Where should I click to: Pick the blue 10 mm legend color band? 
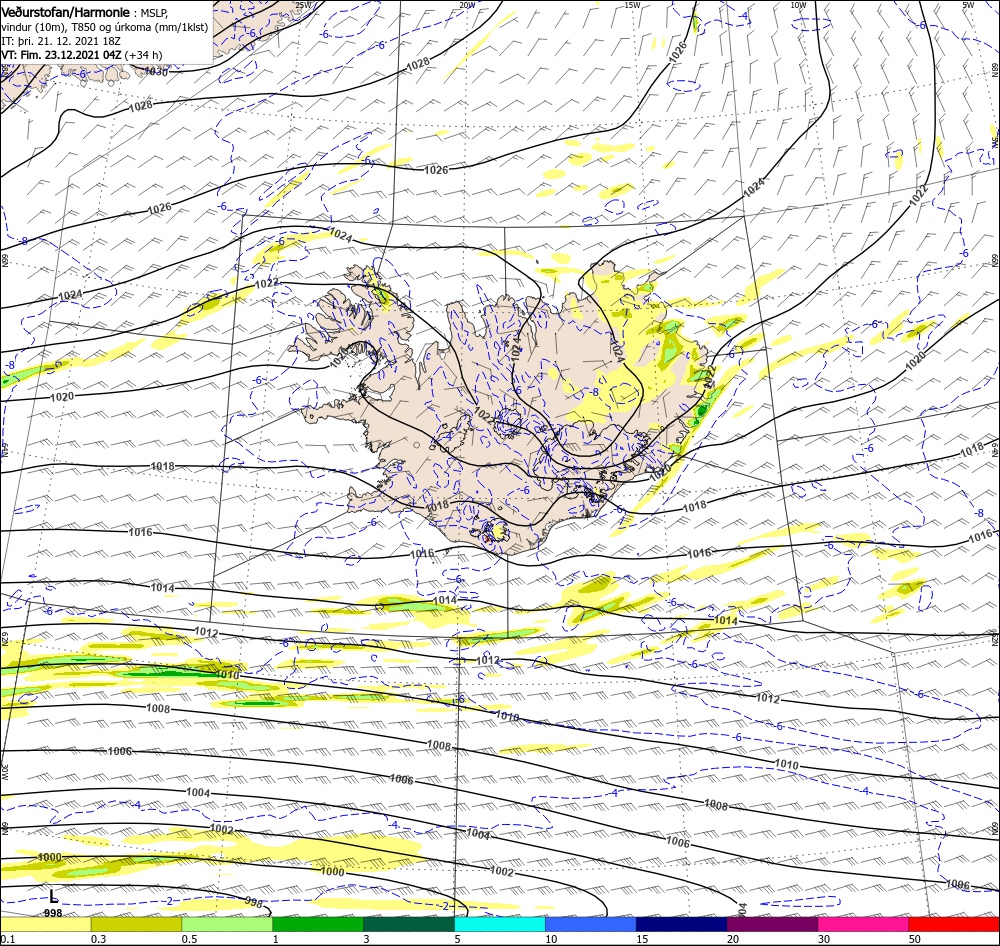(591, 924)
